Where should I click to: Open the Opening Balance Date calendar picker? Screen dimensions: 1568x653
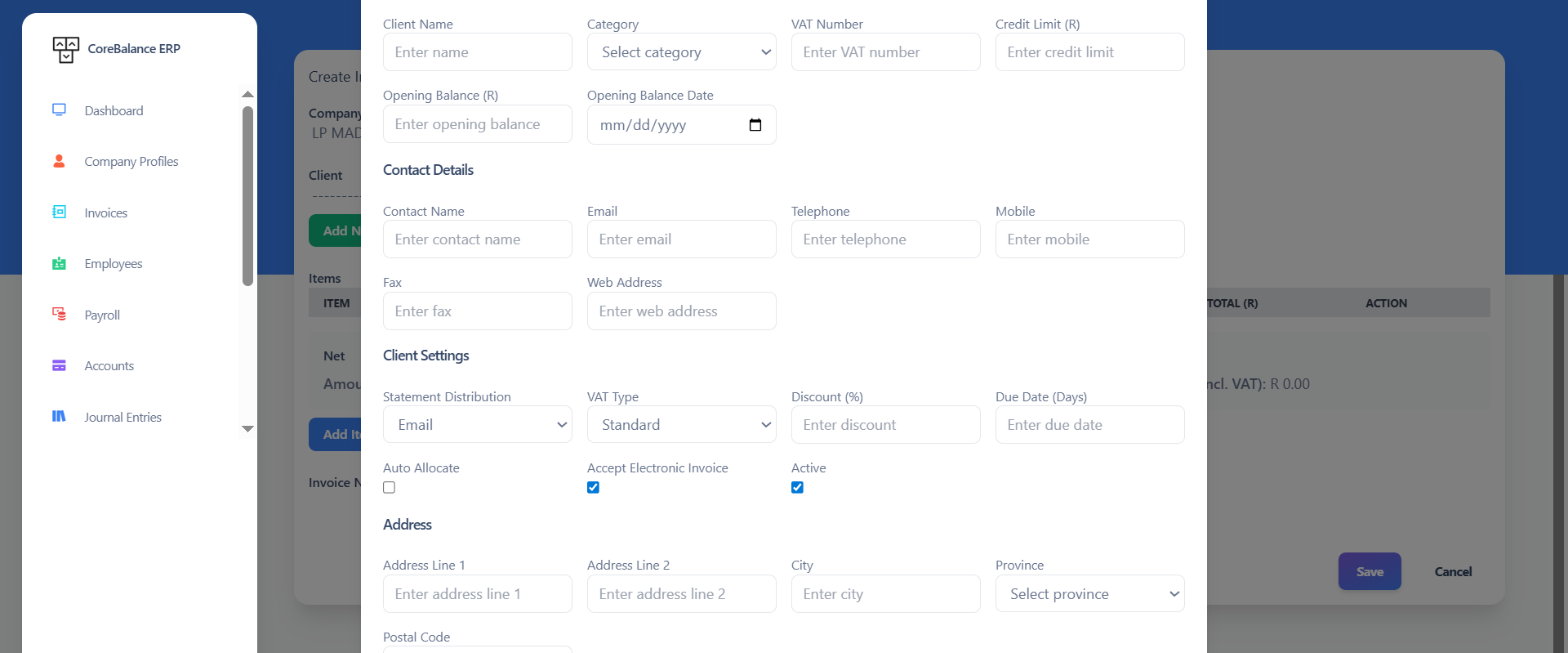point(755,125)
